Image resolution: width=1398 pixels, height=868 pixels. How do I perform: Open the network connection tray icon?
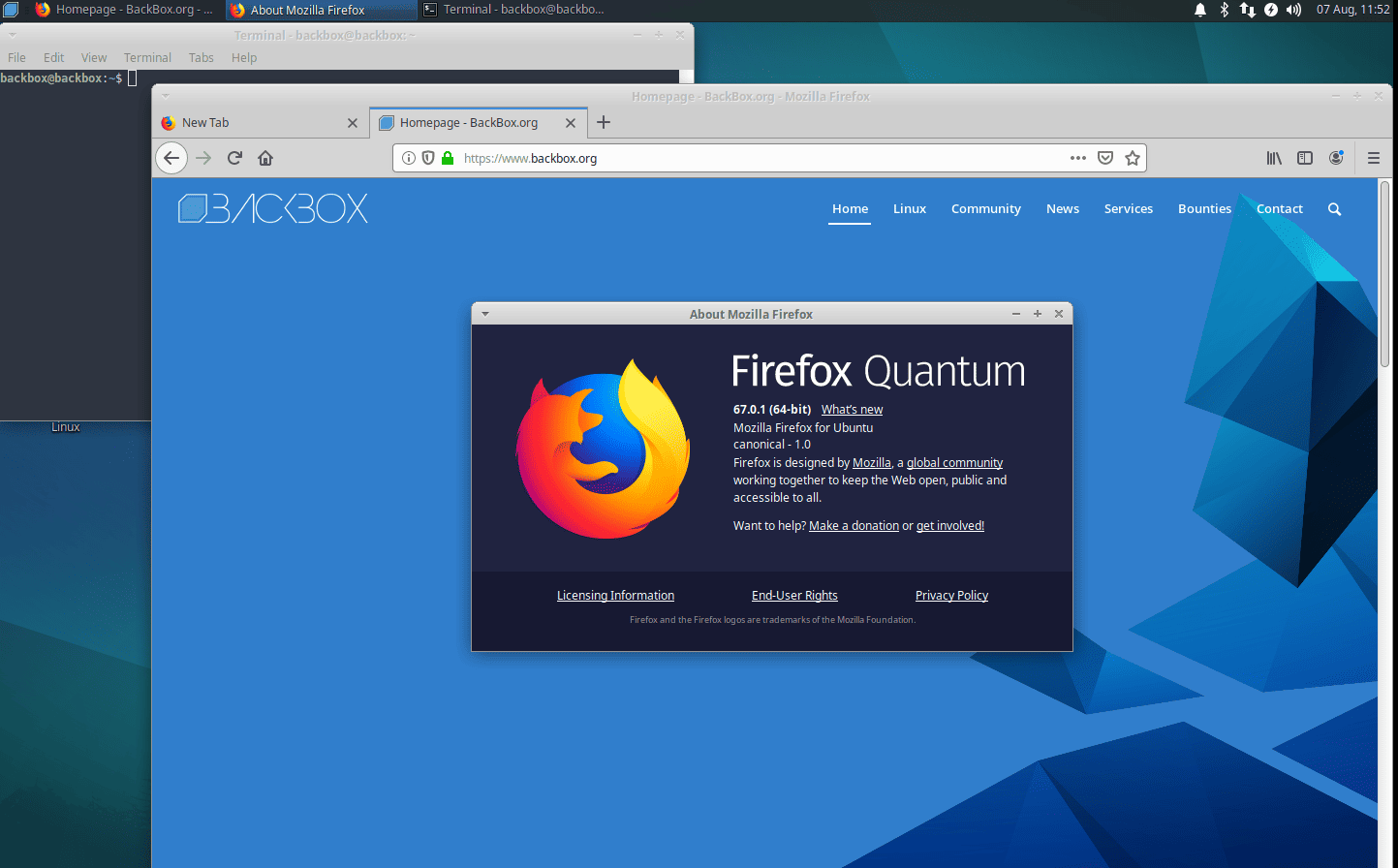pyautogui.click(x=1248, y=10)
